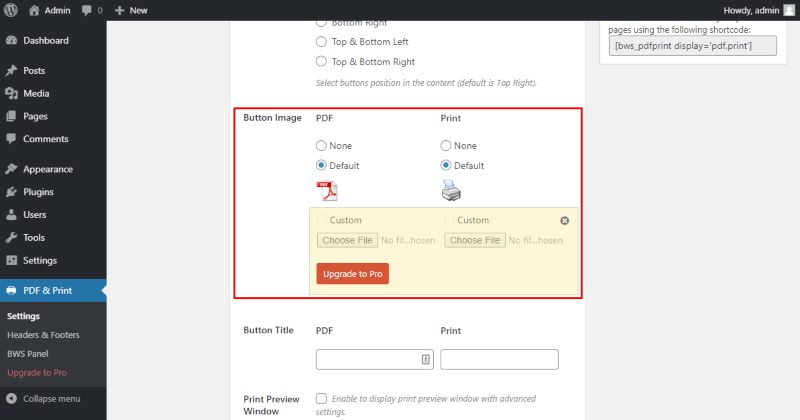Screen dimensions: 800x420
Task: Choose File for custom Print image
Action: [475, 240]
